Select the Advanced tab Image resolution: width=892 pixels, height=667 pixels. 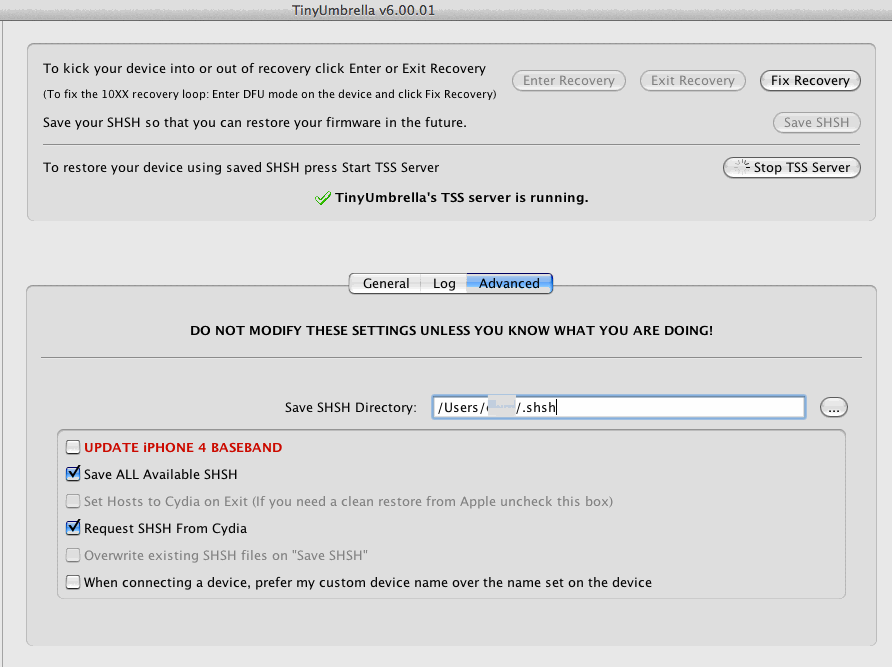click(x=509, y=283)
